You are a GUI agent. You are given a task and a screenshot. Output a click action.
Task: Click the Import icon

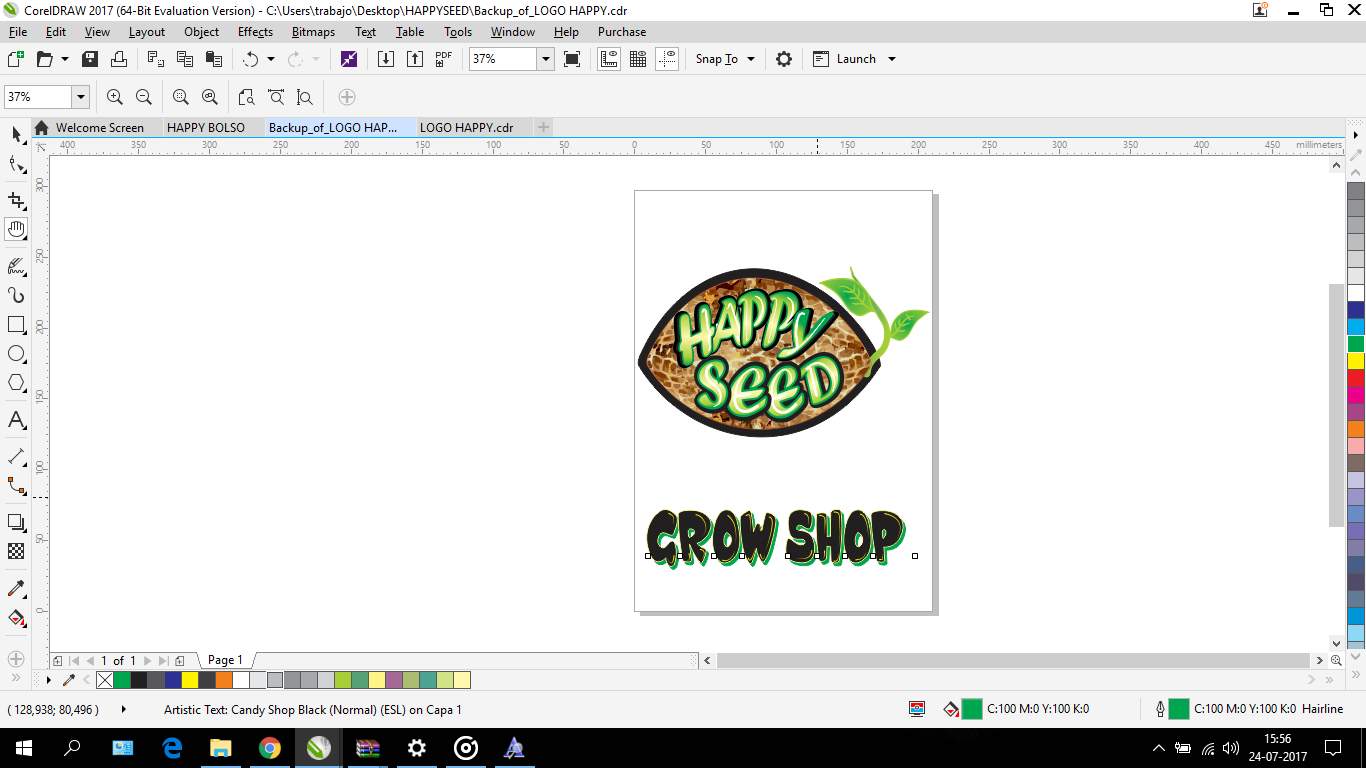point(386,59)
